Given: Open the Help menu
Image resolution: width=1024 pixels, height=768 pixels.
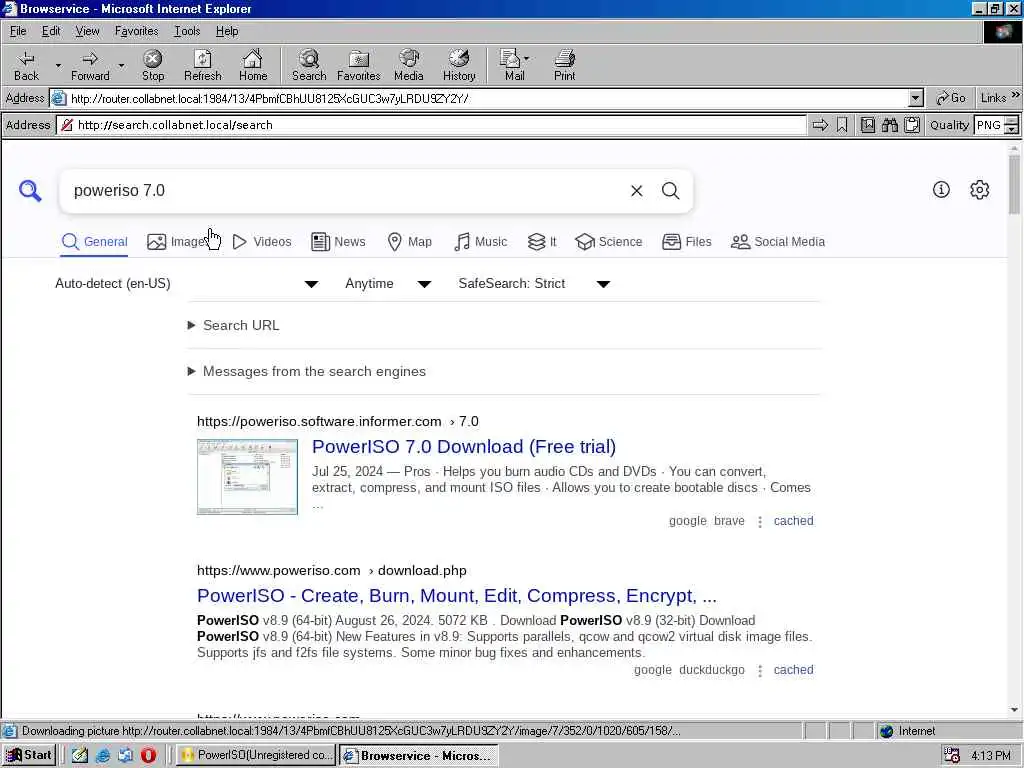Looking at the screenshot, I should 227,31.
